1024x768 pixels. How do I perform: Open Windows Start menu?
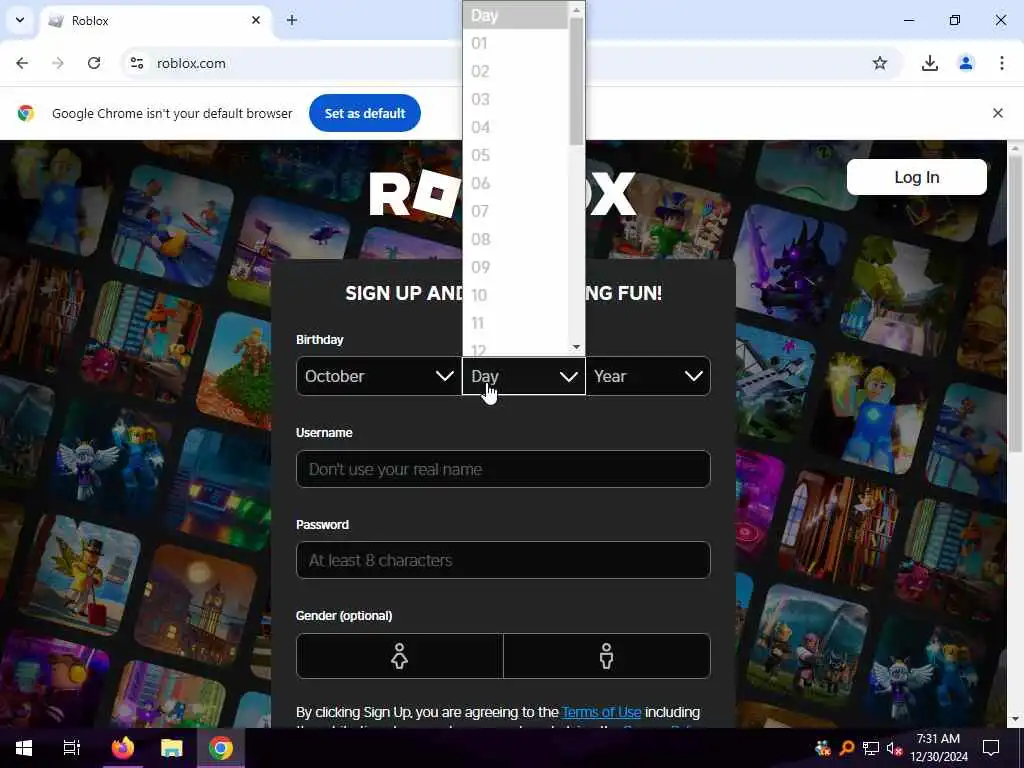coord(24,748)
